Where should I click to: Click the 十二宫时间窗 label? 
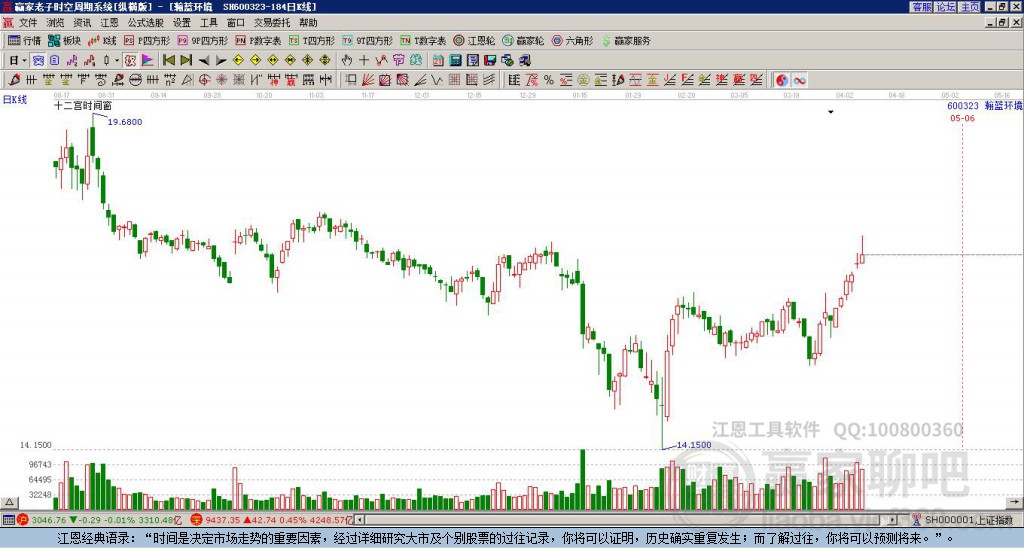(83, 105)
